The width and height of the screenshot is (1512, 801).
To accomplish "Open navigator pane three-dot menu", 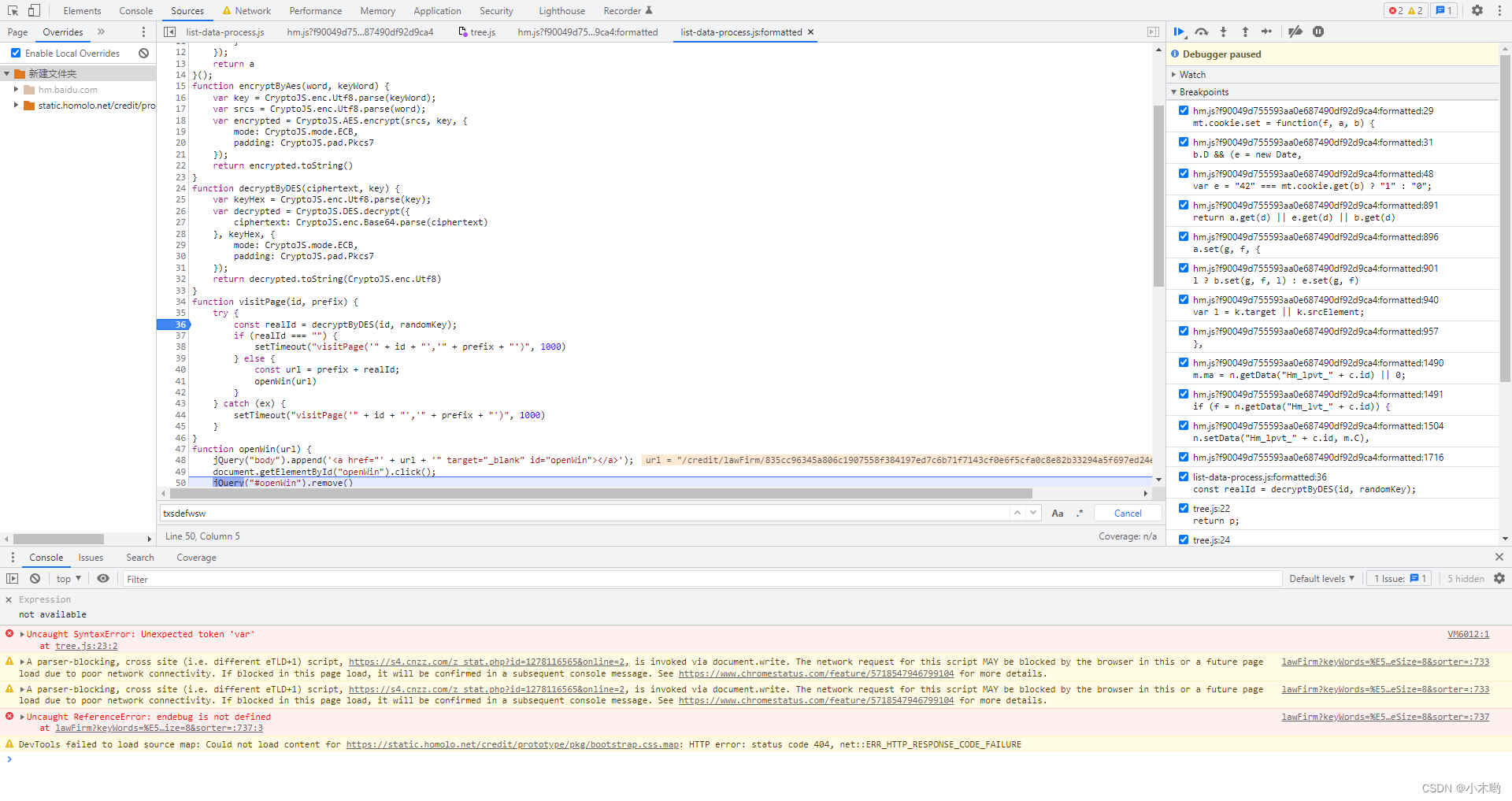I will [x=143, y=32].
